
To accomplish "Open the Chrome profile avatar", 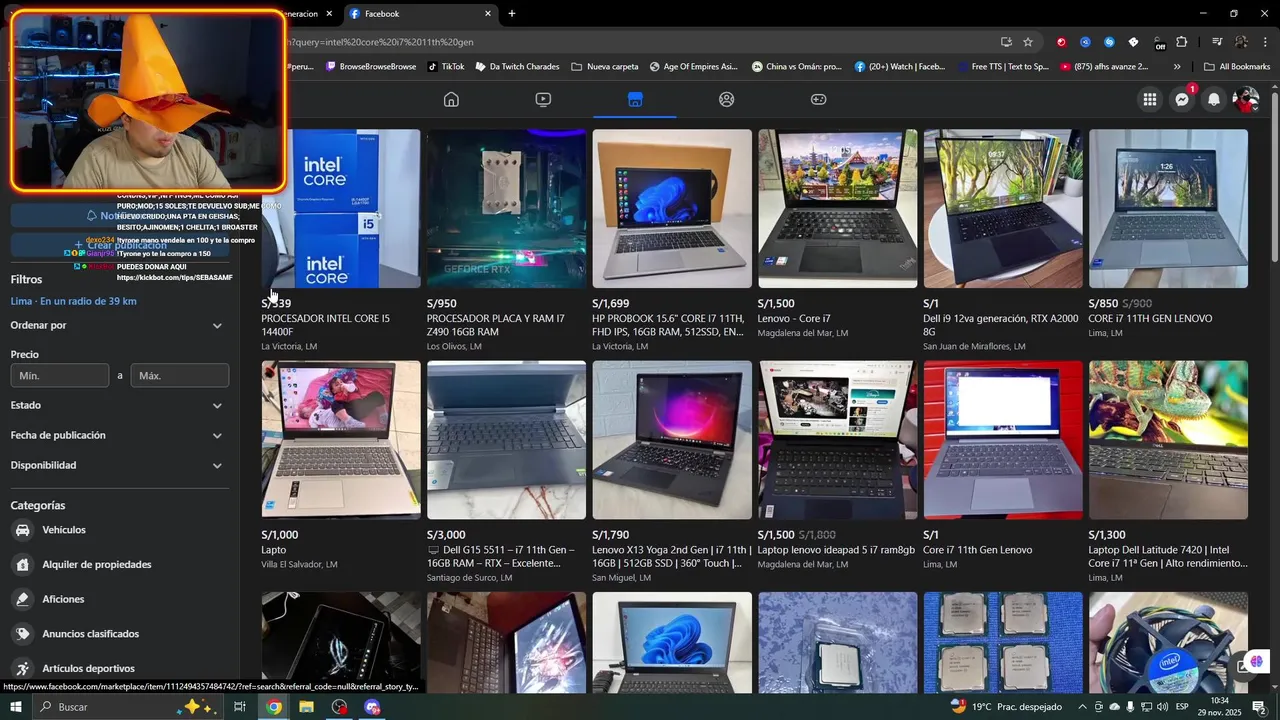I will [x=1241, y=42].
